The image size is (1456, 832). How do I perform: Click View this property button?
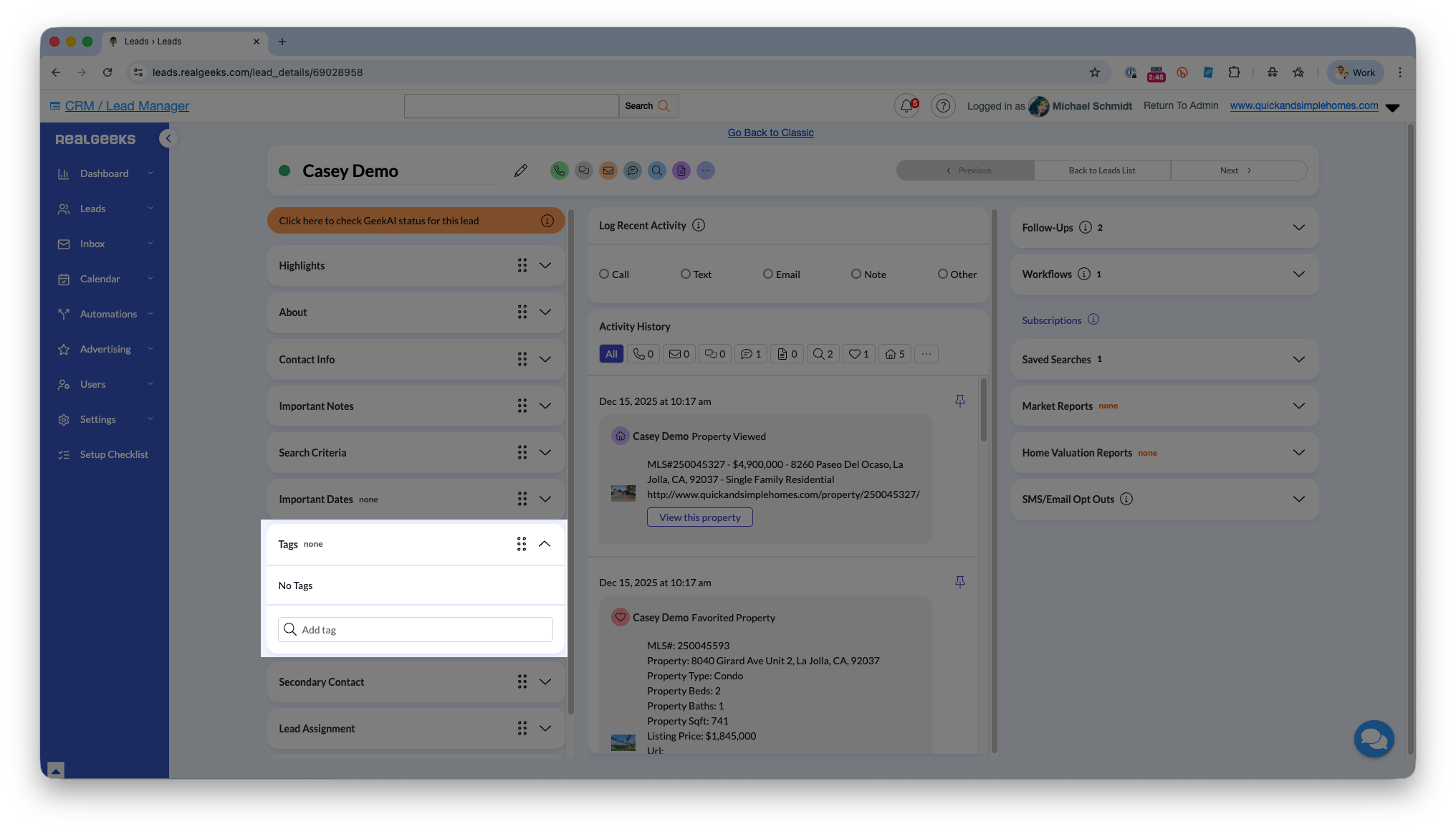699,517
